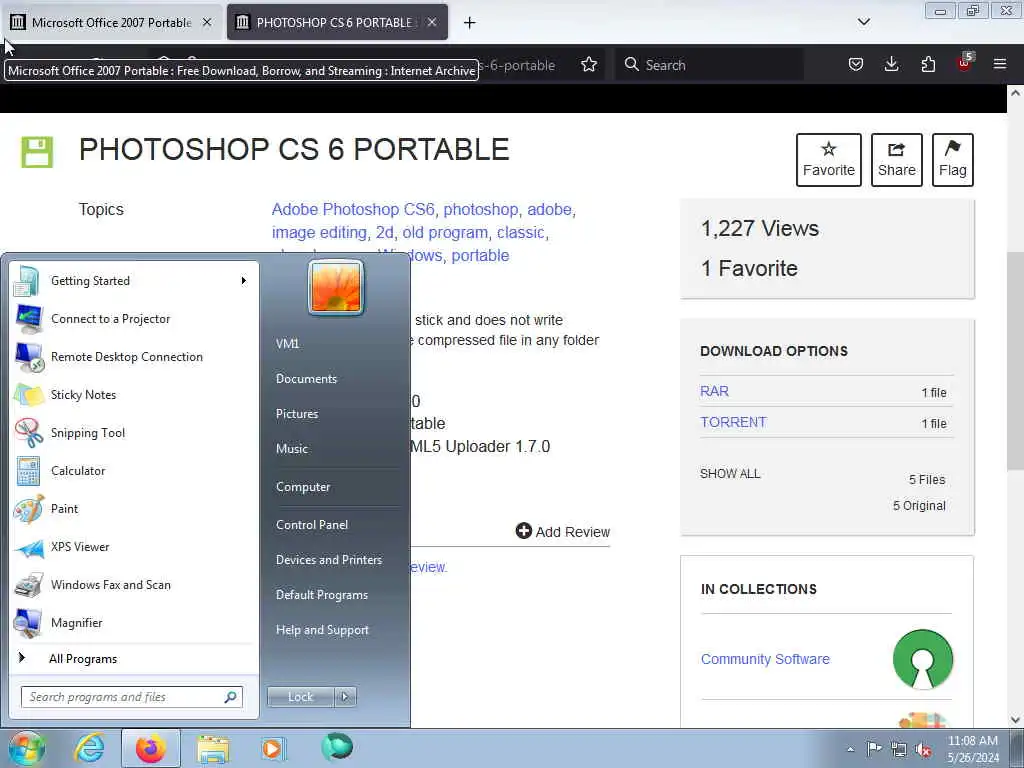Launch Internet Explorer from taskbar
The height and width of the screenshot is (768, 1024).
coord(89,748)
